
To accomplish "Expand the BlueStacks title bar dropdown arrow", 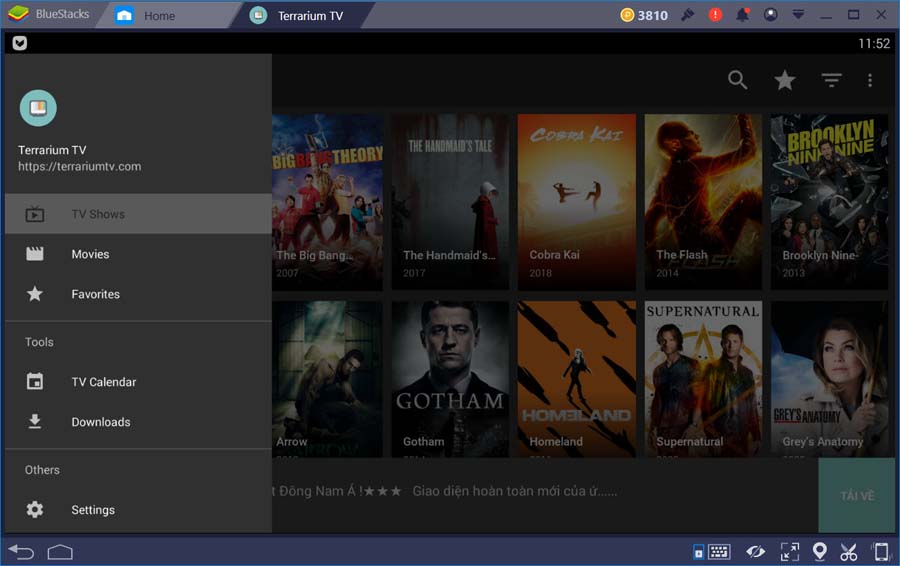I will point(798,15).
